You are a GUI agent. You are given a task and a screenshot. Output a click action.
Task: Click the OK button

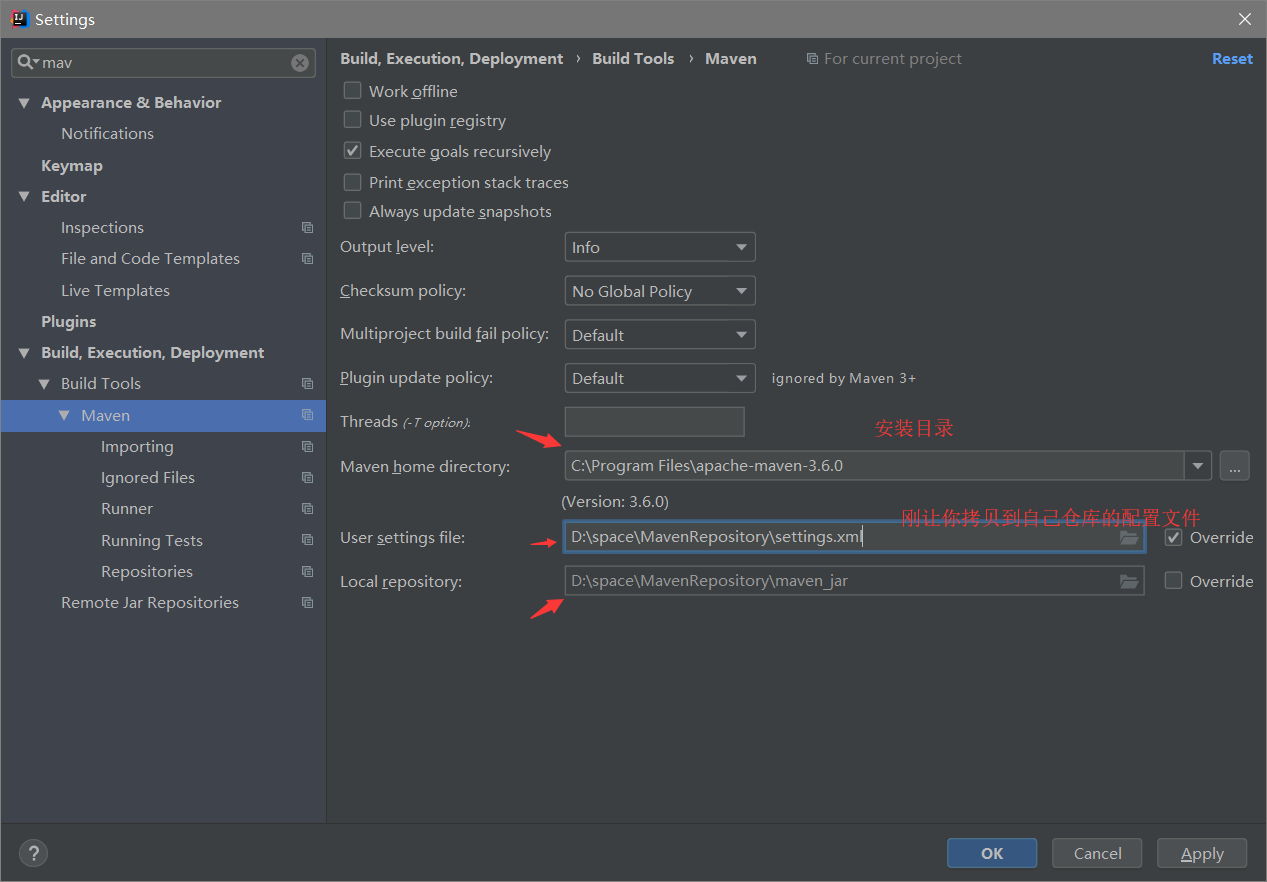pos(992,853)
